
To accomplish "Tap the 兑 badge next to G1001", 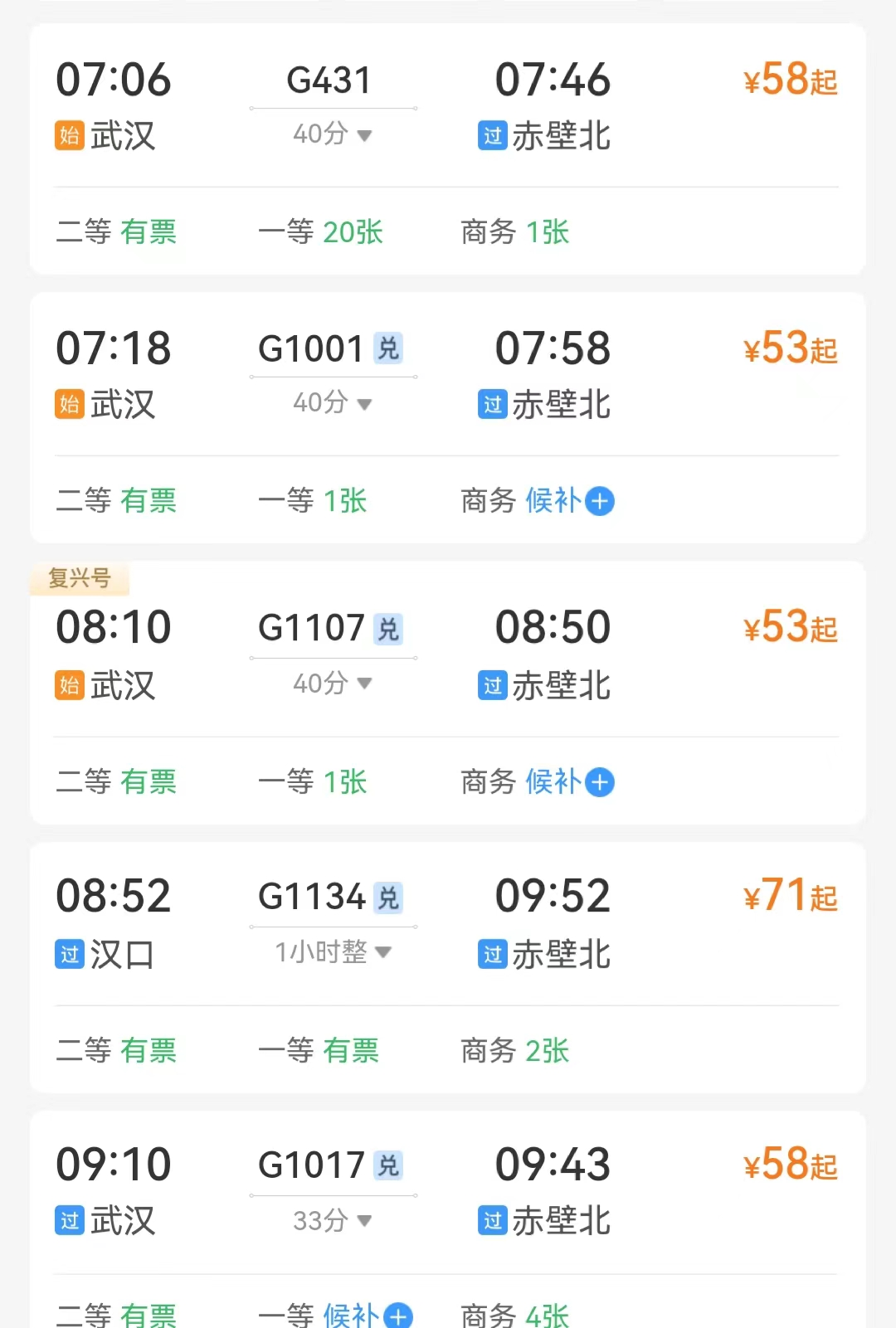I will click(388, 348).
